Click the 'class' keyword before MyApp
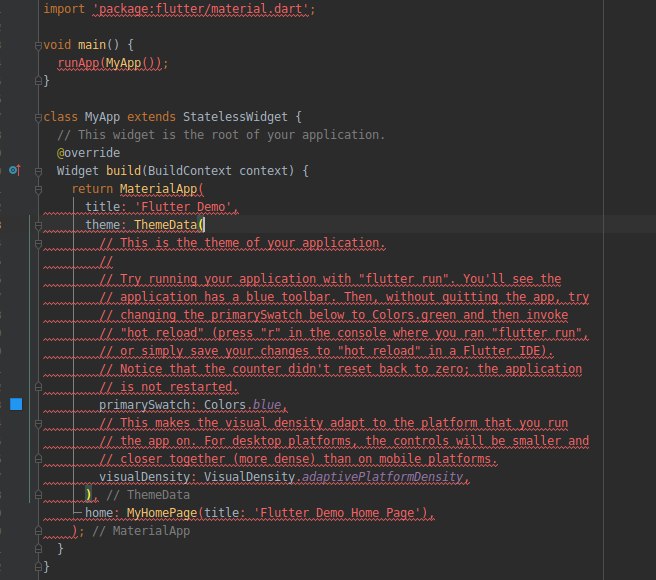The width and height of the screenshot is (656, 580). coord(61,117)
